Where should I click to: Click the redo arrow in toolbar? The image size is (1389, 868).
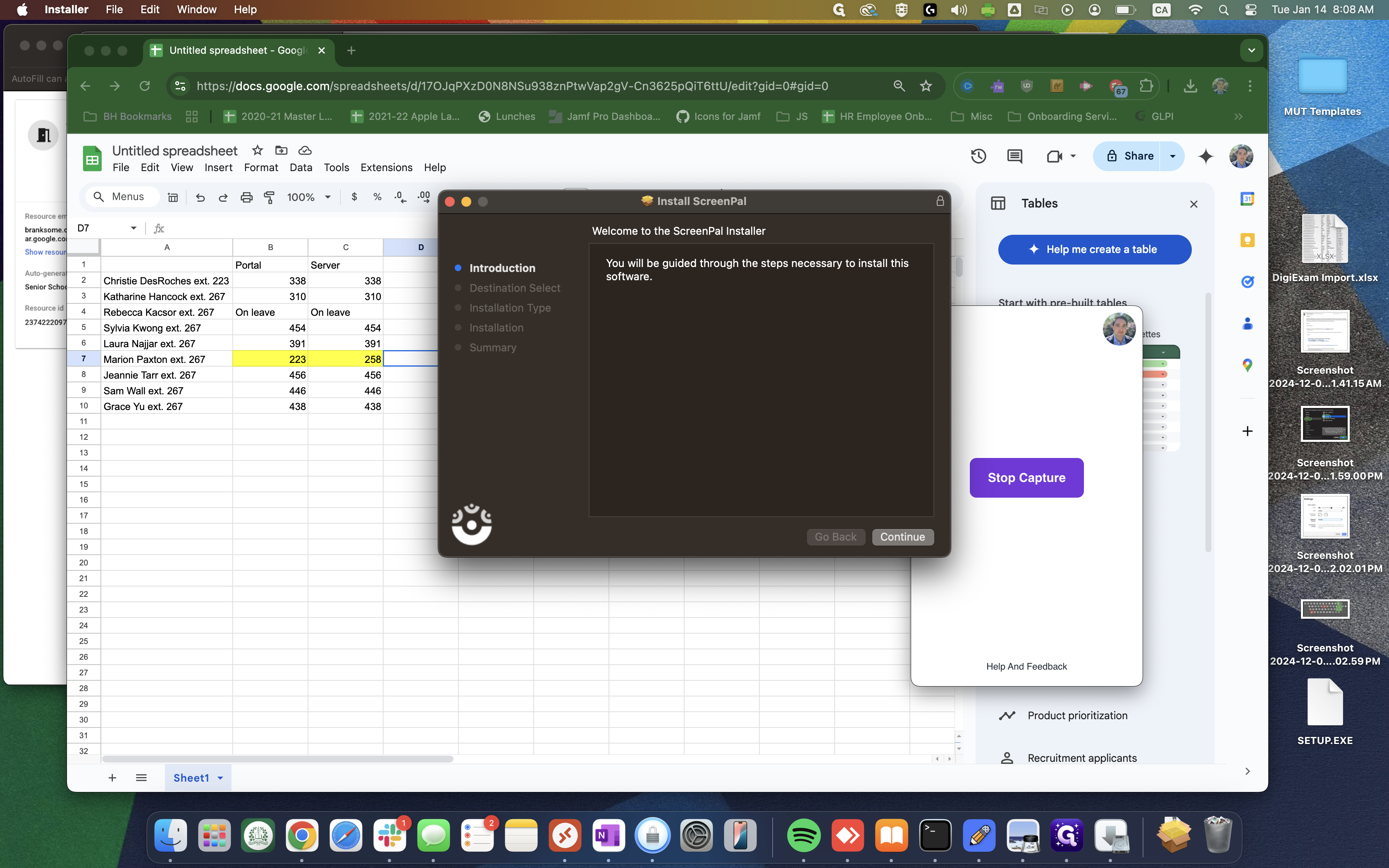[223, 197]
